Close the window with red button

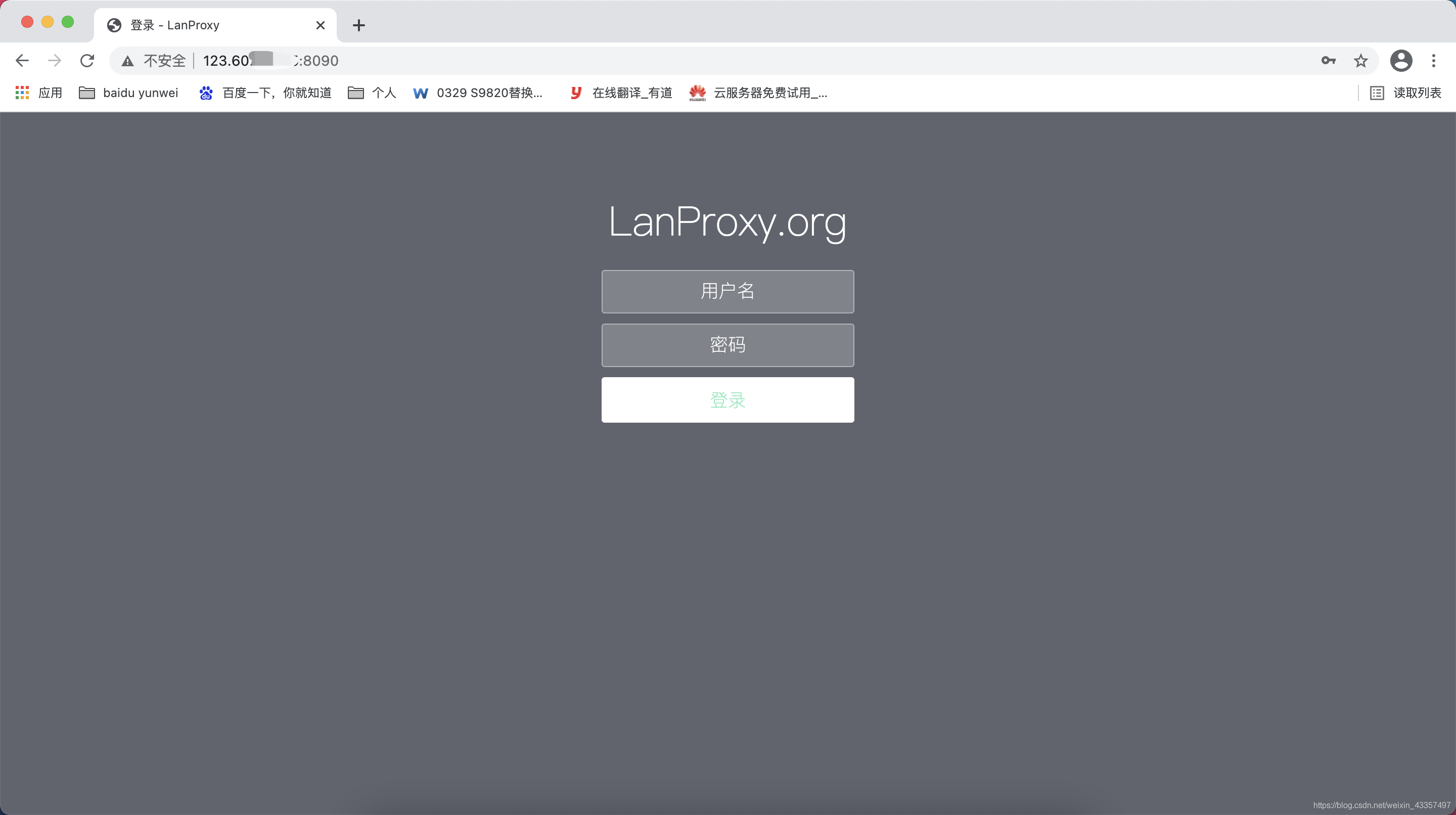(x=27, y=21)
